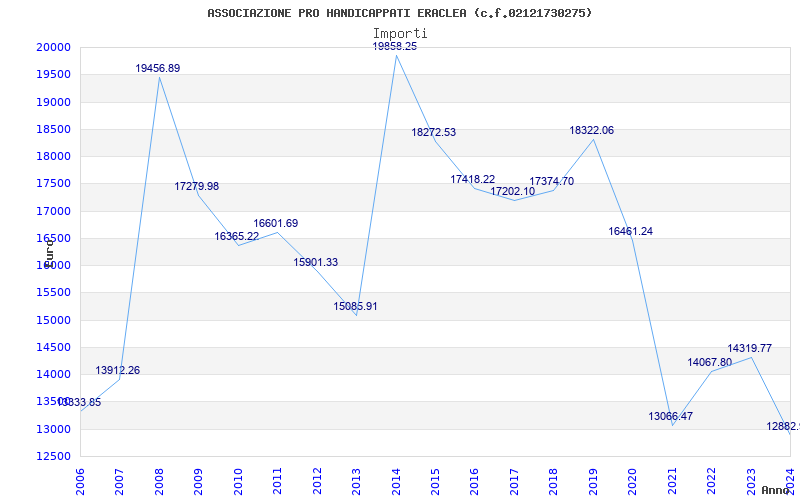This screenshot has width=800, height=500.
Task: Click x-axis year 2006
Action: point(80,481)
